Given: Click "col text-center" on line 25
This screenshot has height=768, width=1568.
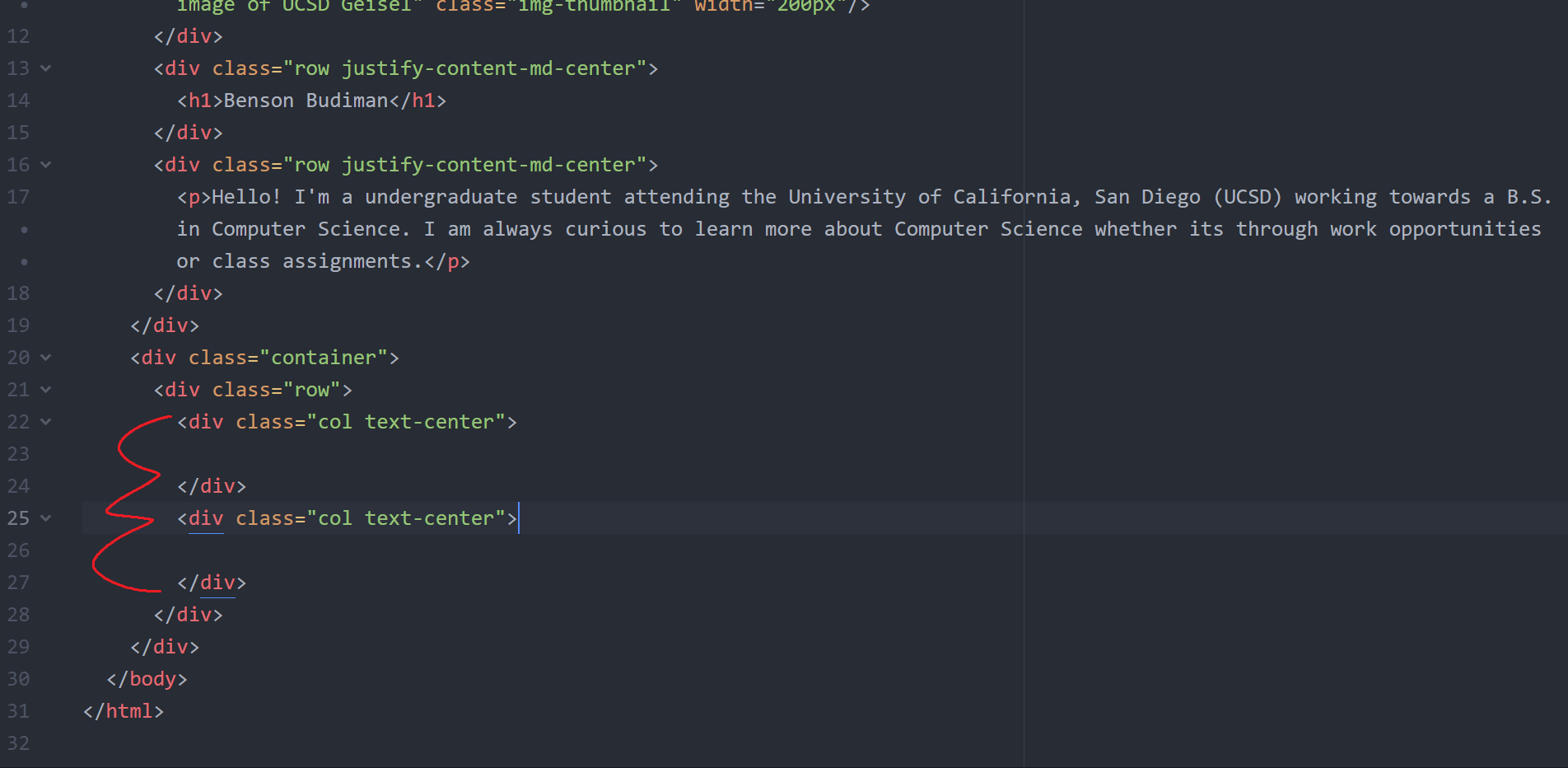Looking at the screenshot, I should pos(406,518).
